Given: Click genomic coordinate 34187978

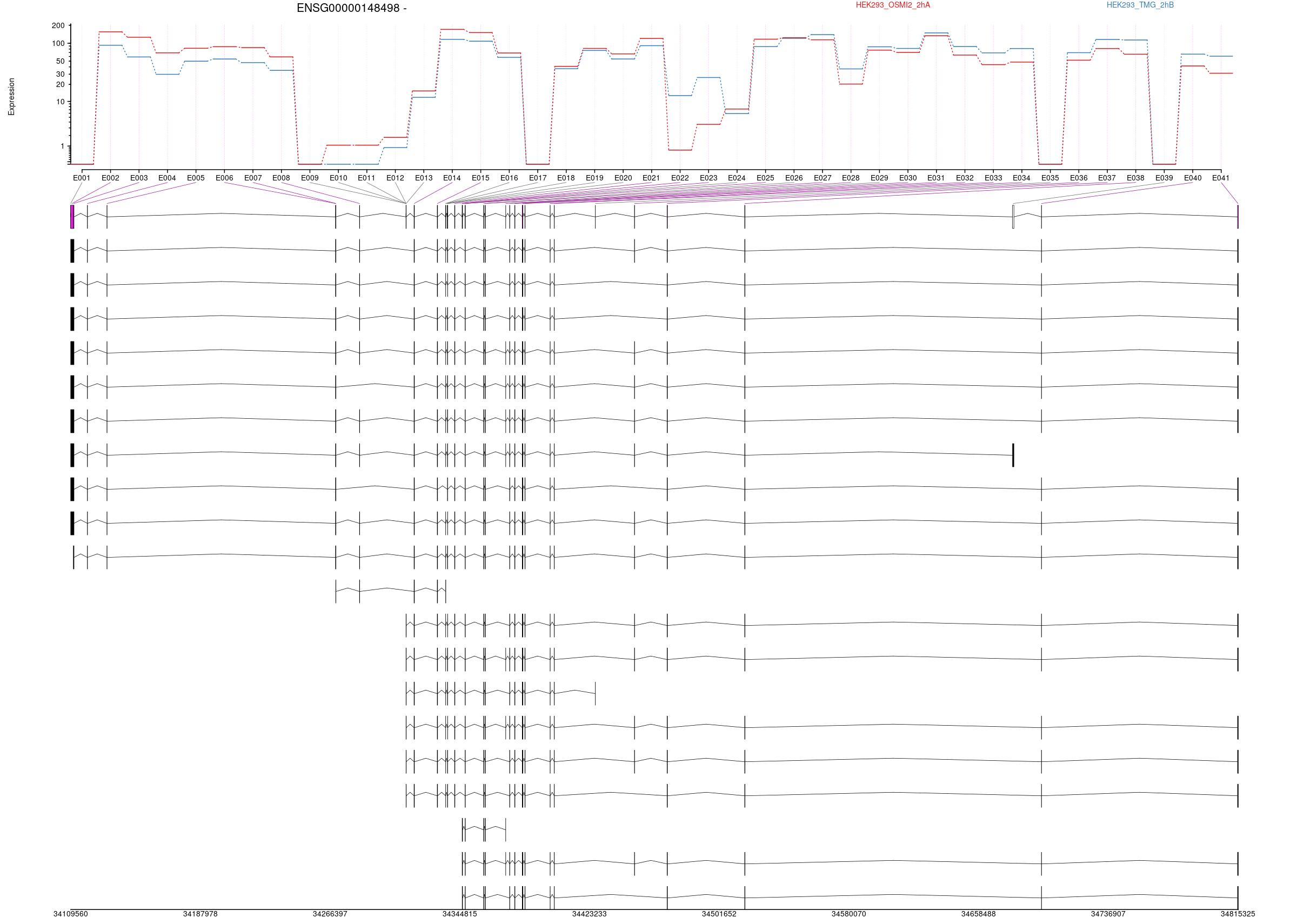Looking at the screenshot, I should tap(200, 914).
